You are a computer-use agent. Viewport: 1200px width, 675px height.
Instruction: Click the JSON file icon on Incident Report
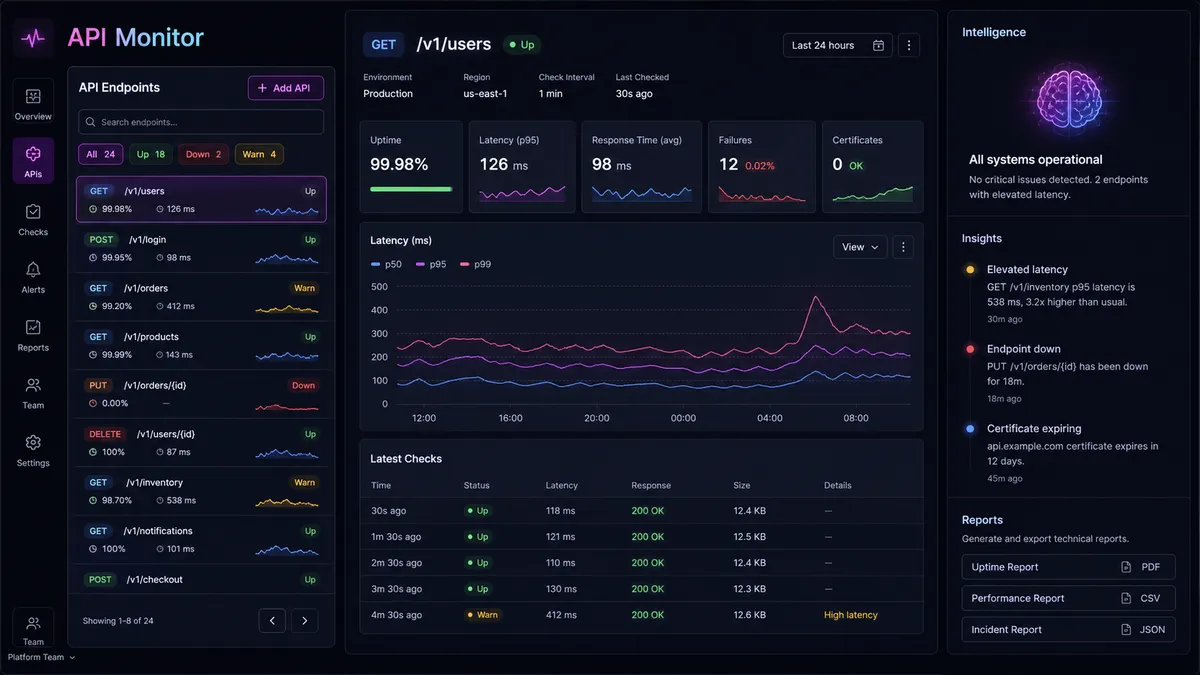tap(1126, 630)
